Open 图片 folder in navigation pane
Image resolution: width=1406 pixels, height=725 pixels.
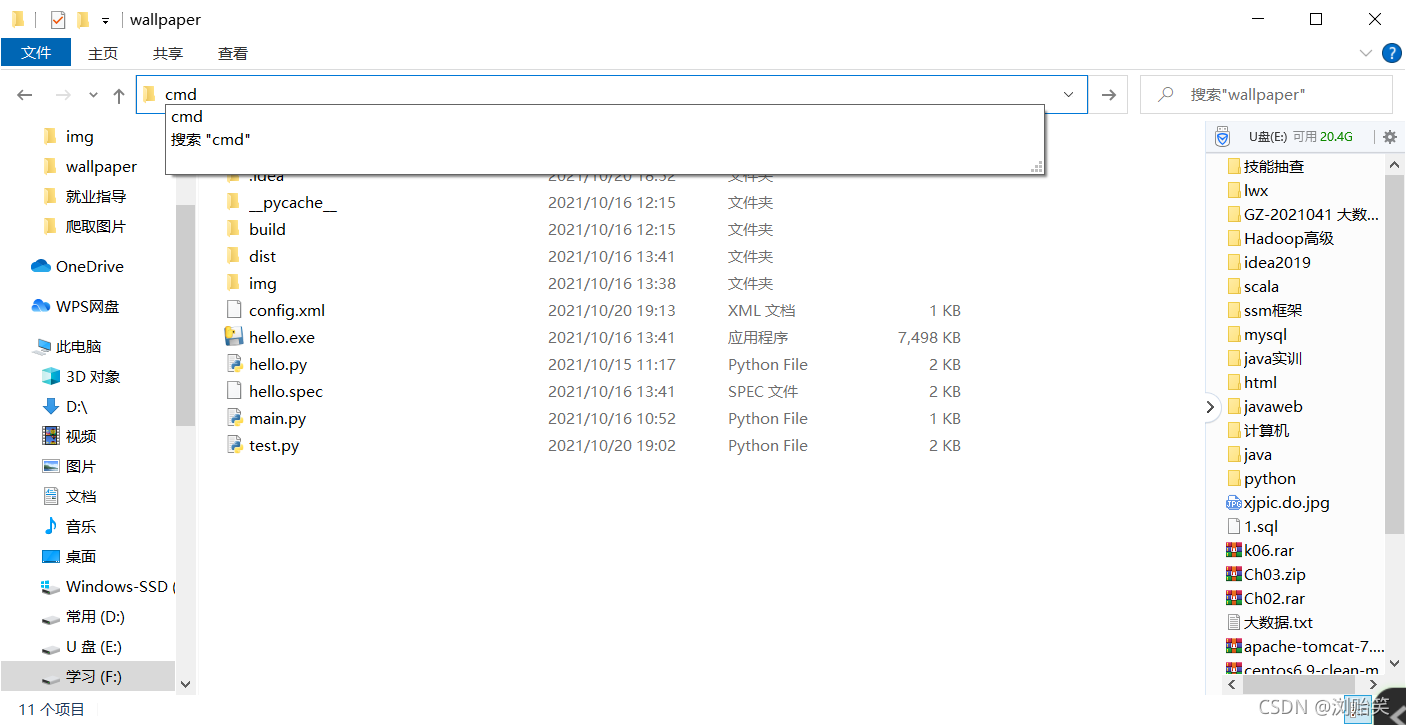[x=81, y=466]
